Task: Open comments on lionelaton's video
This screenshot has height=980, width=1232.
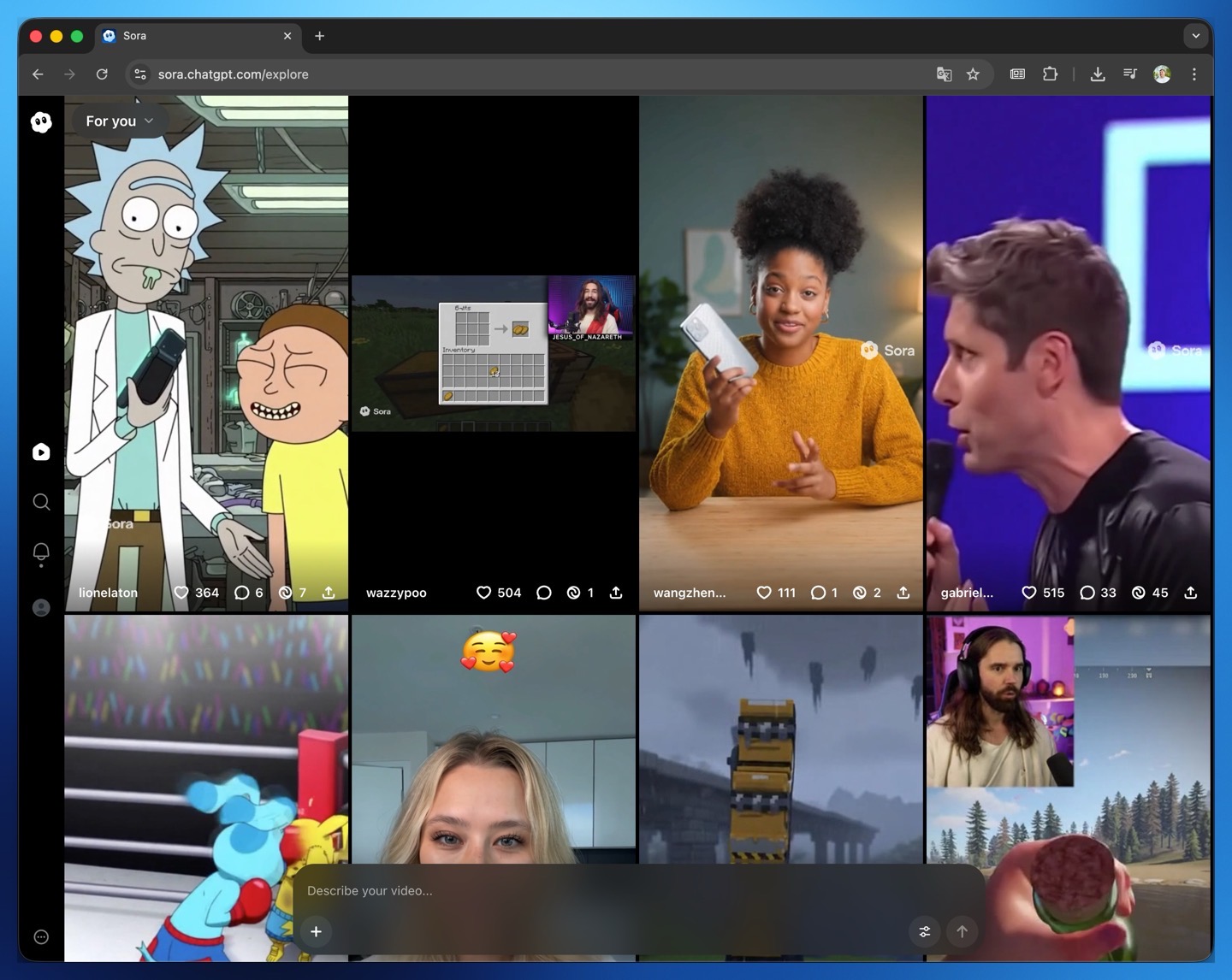Action: point(242,593)
